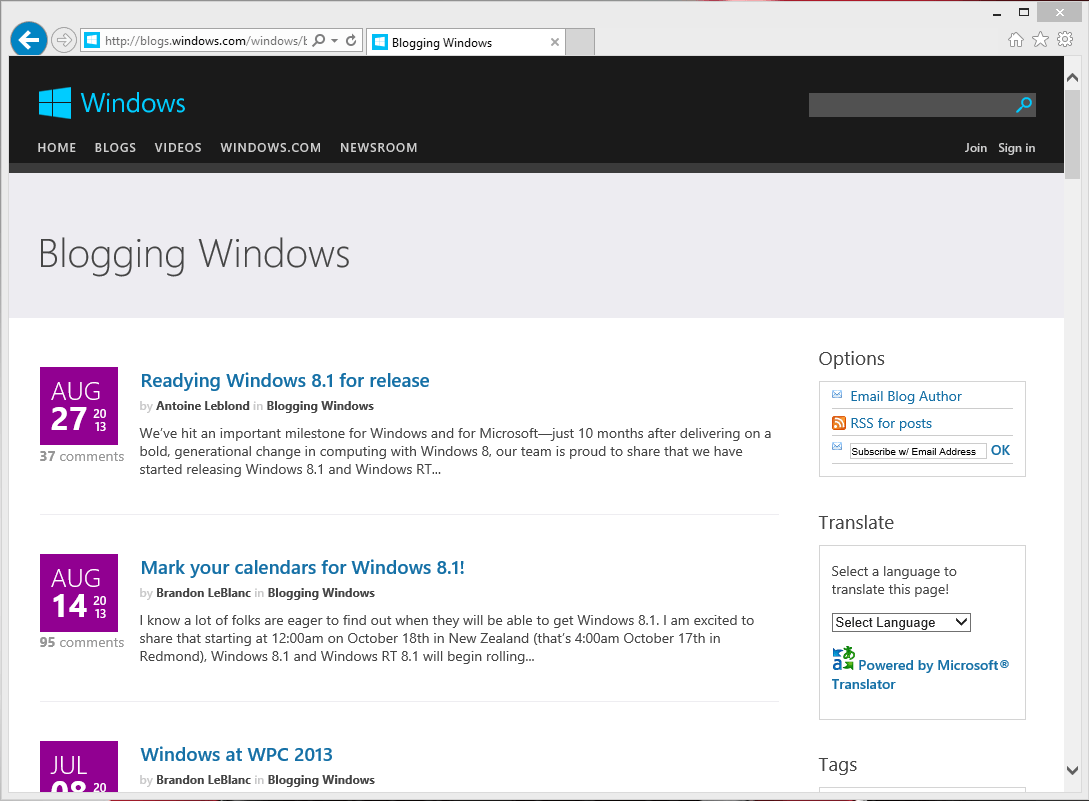This screenshot has height=801, width=1089.
Task: Click the Microsoft Translator logo icon
Action: tap(843, 659)
